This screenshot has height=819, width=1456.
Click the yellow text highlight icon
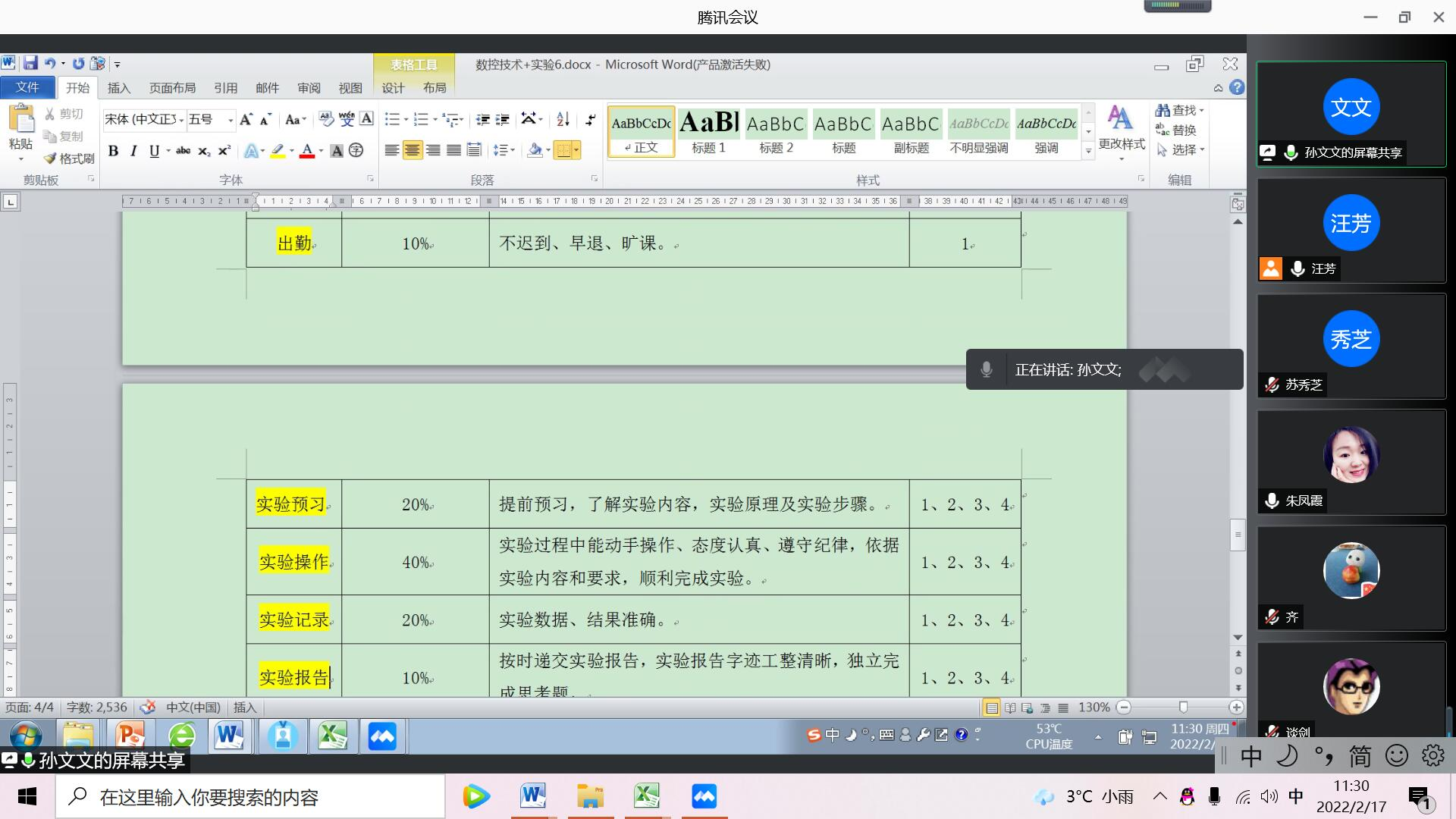[278, 151]
